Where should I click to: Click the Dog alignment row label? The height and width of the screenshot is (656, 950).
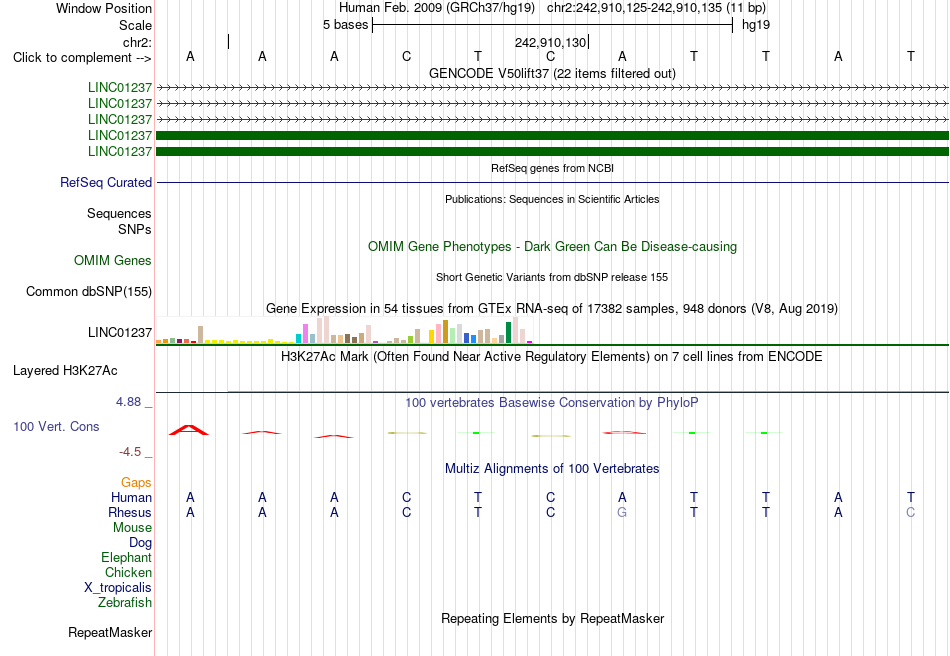140,543
